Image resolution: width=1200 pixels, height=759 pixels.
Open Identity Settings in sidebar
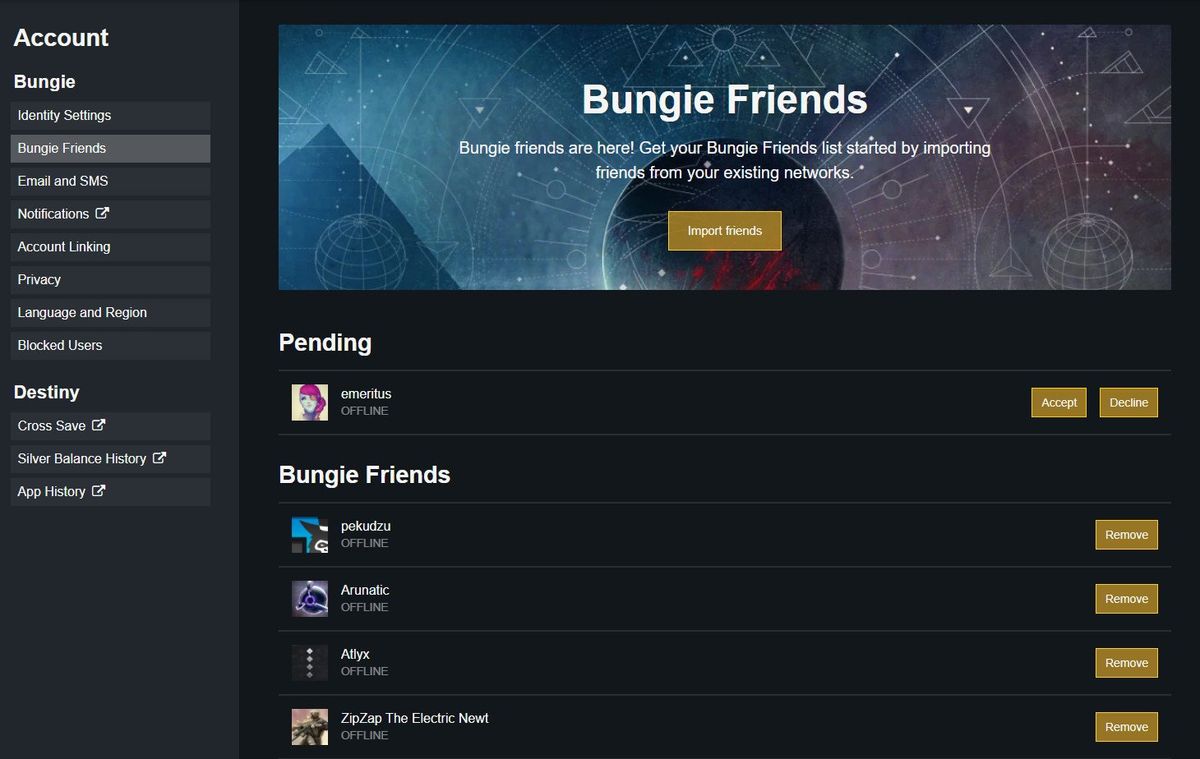[x=110, y=115]
